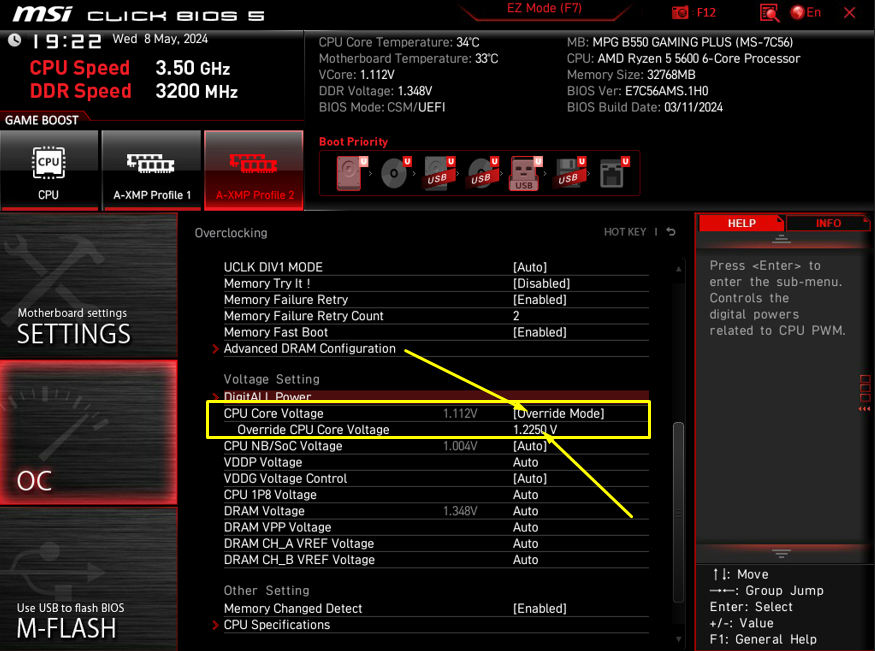Enable A-XMP Profile 1

coord(152,170)
